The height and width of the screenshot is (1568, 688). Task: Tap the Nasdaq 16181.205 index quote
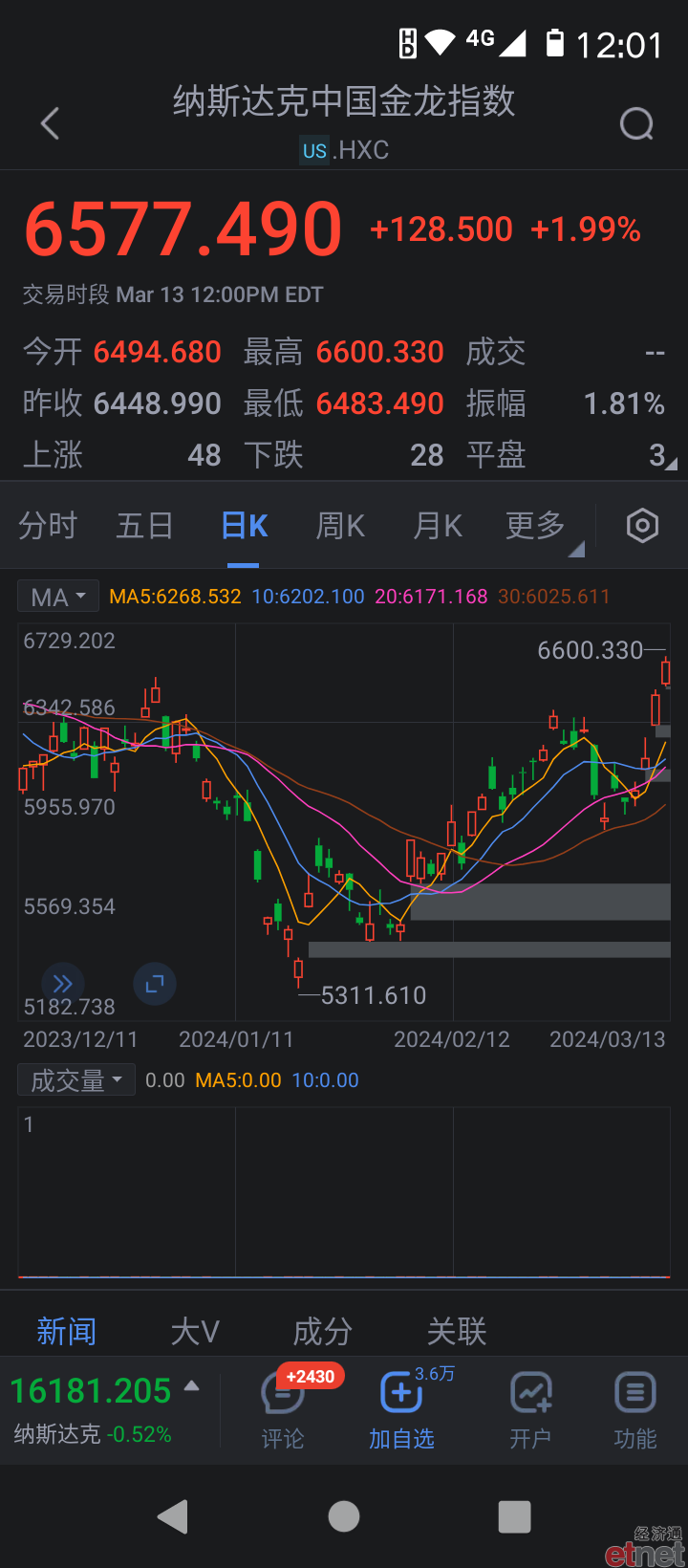click(91, 1390)
